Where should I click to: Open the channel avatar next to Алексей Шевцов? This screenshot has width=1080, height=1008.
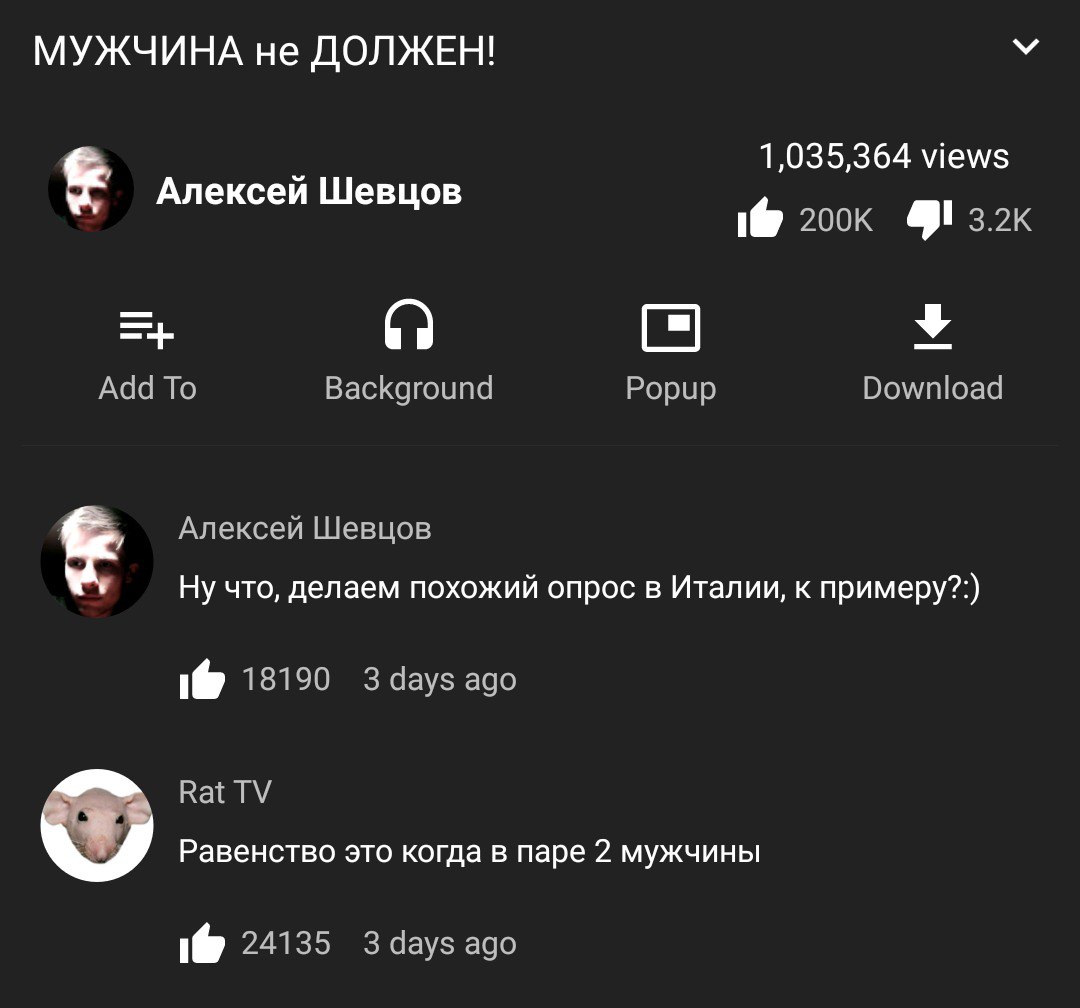(x=90, y=189)
